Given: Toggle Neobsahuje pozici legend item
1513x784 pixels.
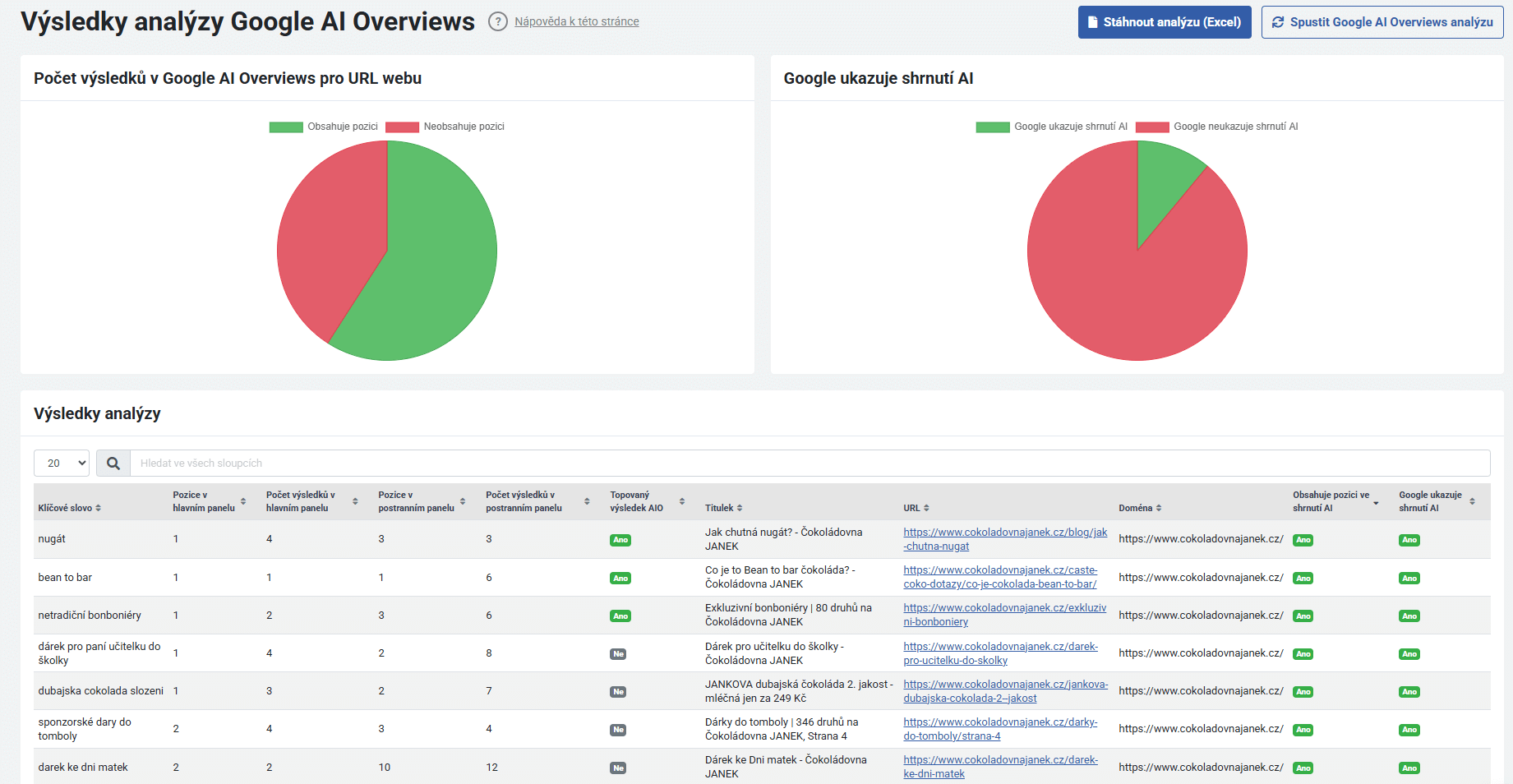Looking at the screenshot, I should click(x=445, y=127).
